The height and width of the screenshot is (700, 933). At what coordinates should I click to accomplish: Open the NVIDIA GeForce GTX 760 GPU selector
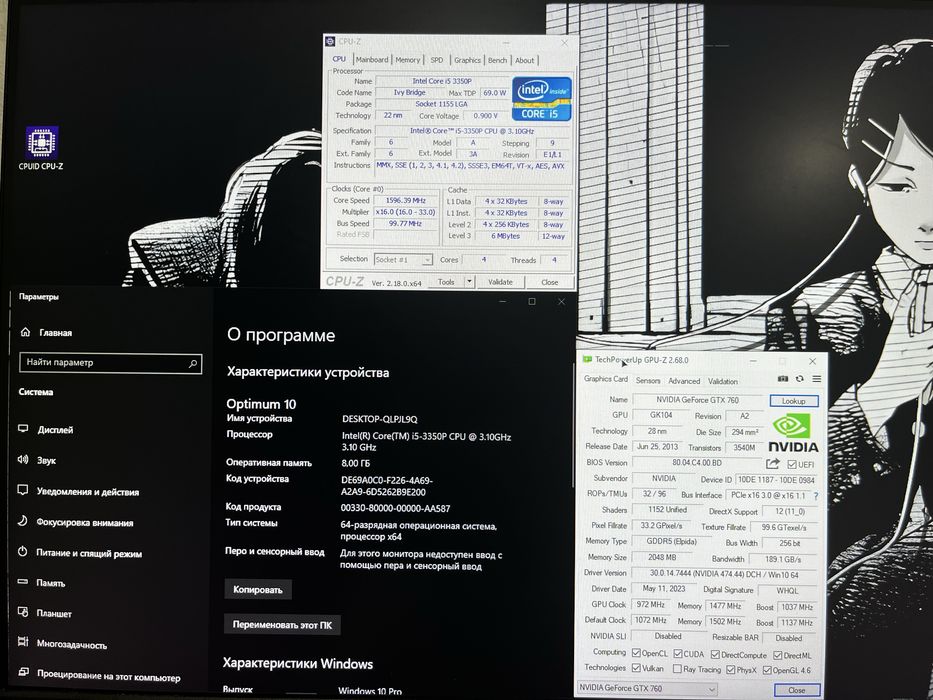click(647, 688)
